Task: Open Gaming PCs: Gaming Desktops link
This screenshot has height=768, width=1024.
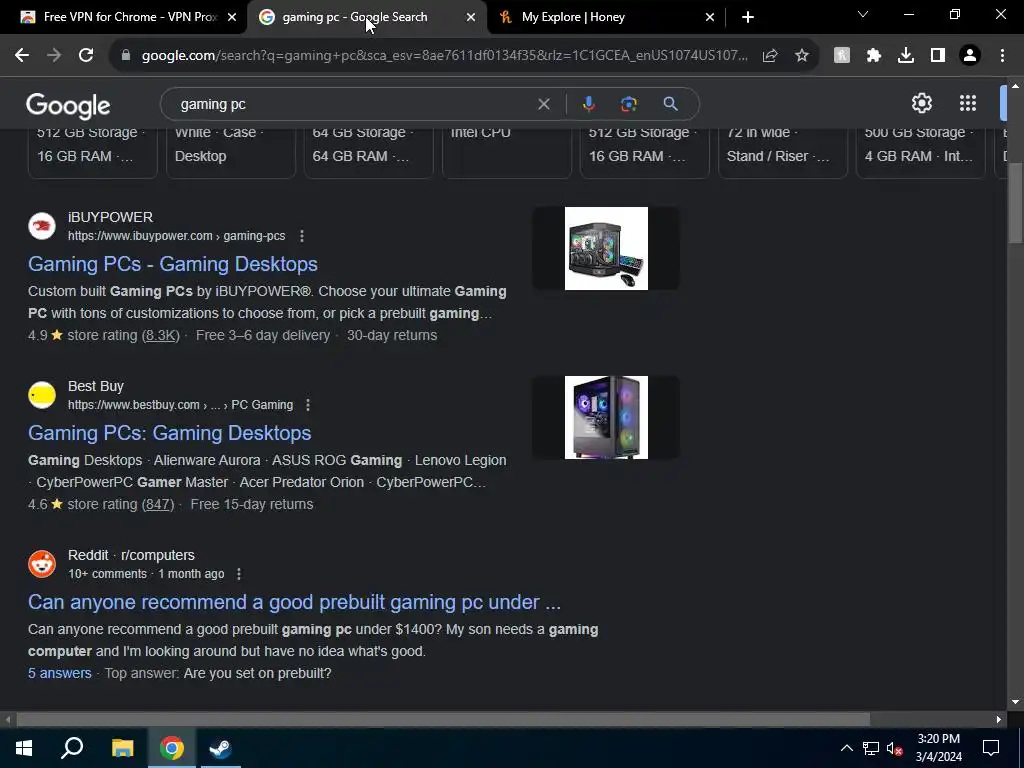Action: pos(169,433)
